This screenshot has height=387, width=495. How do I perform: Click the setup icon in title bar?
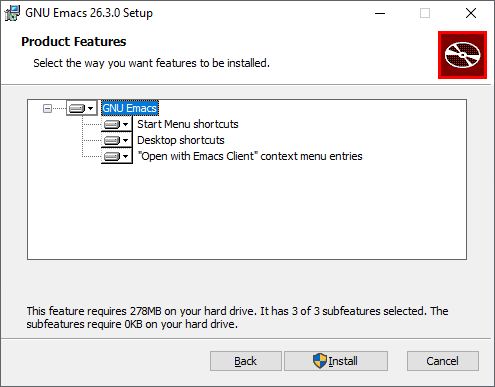click(12, 13)
